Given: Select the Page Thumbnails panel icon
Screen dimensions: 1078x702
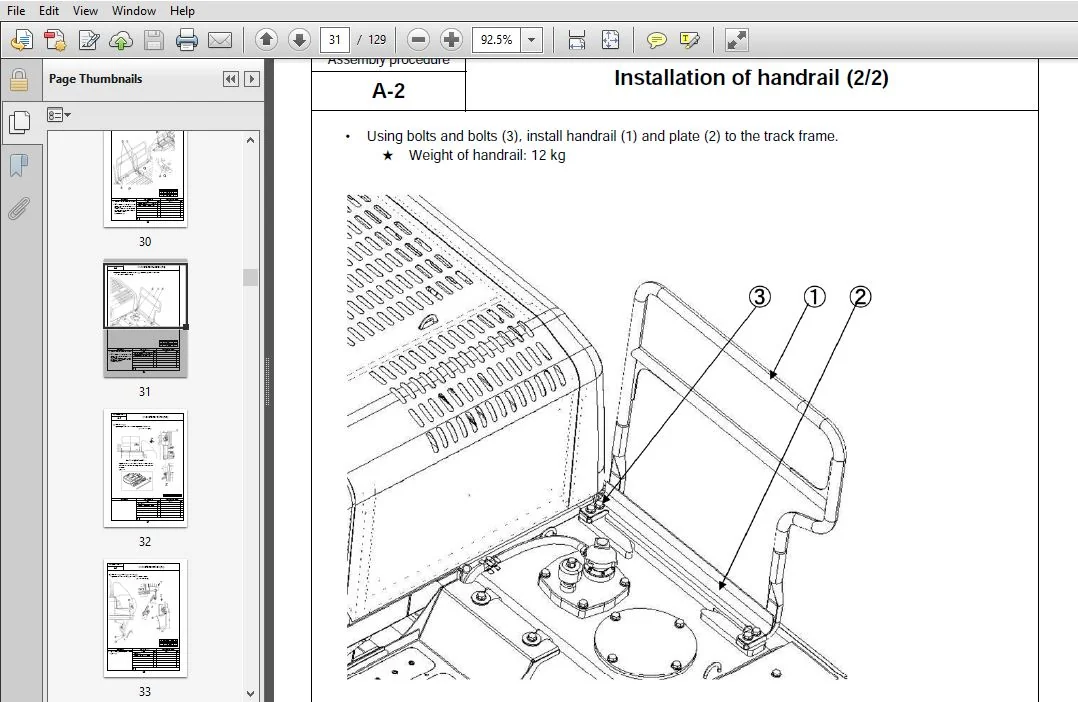Looking at the screenshot, I should point(19,122).
